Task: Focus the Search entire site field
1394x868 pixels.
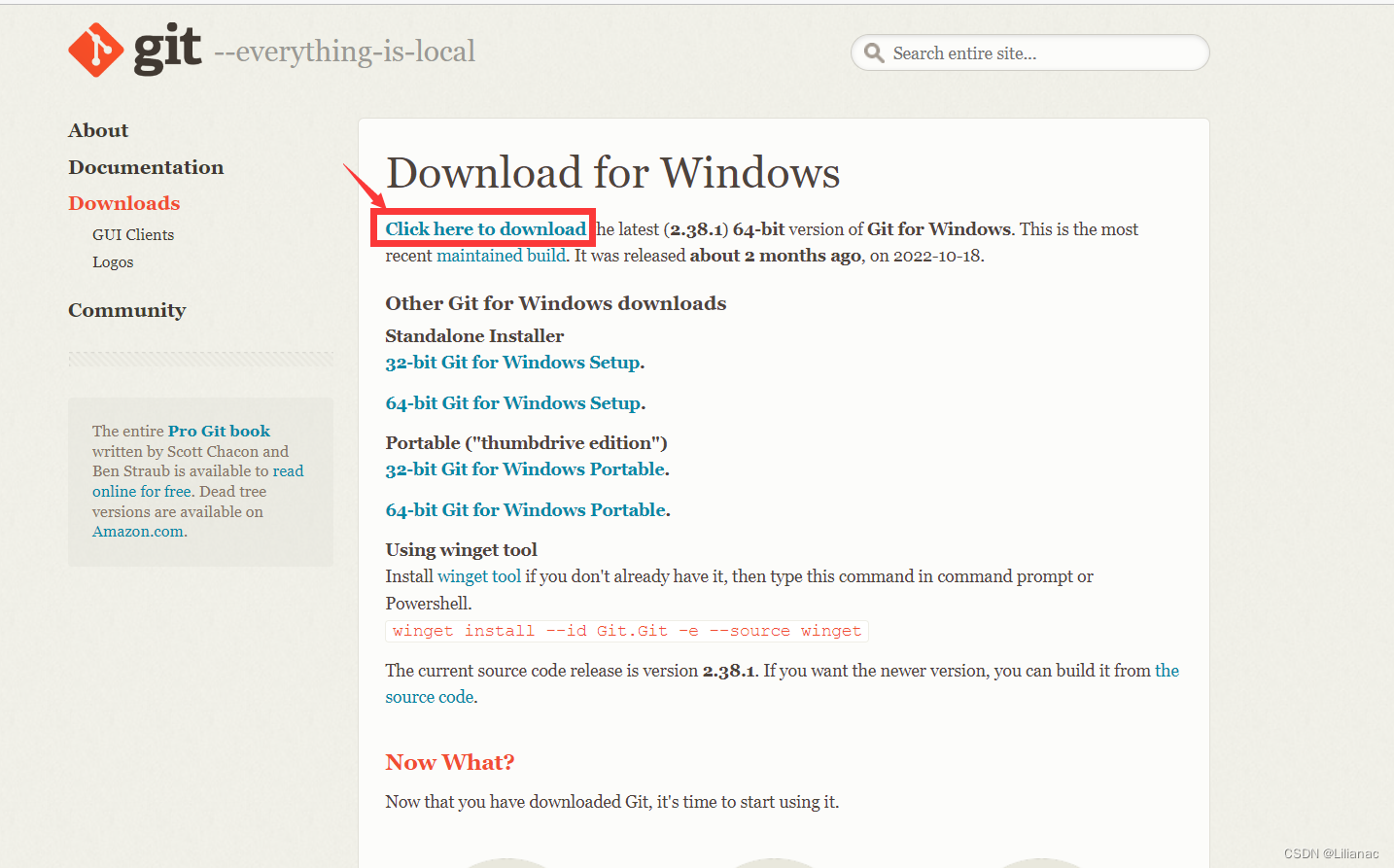Action: pos(1030,52)
